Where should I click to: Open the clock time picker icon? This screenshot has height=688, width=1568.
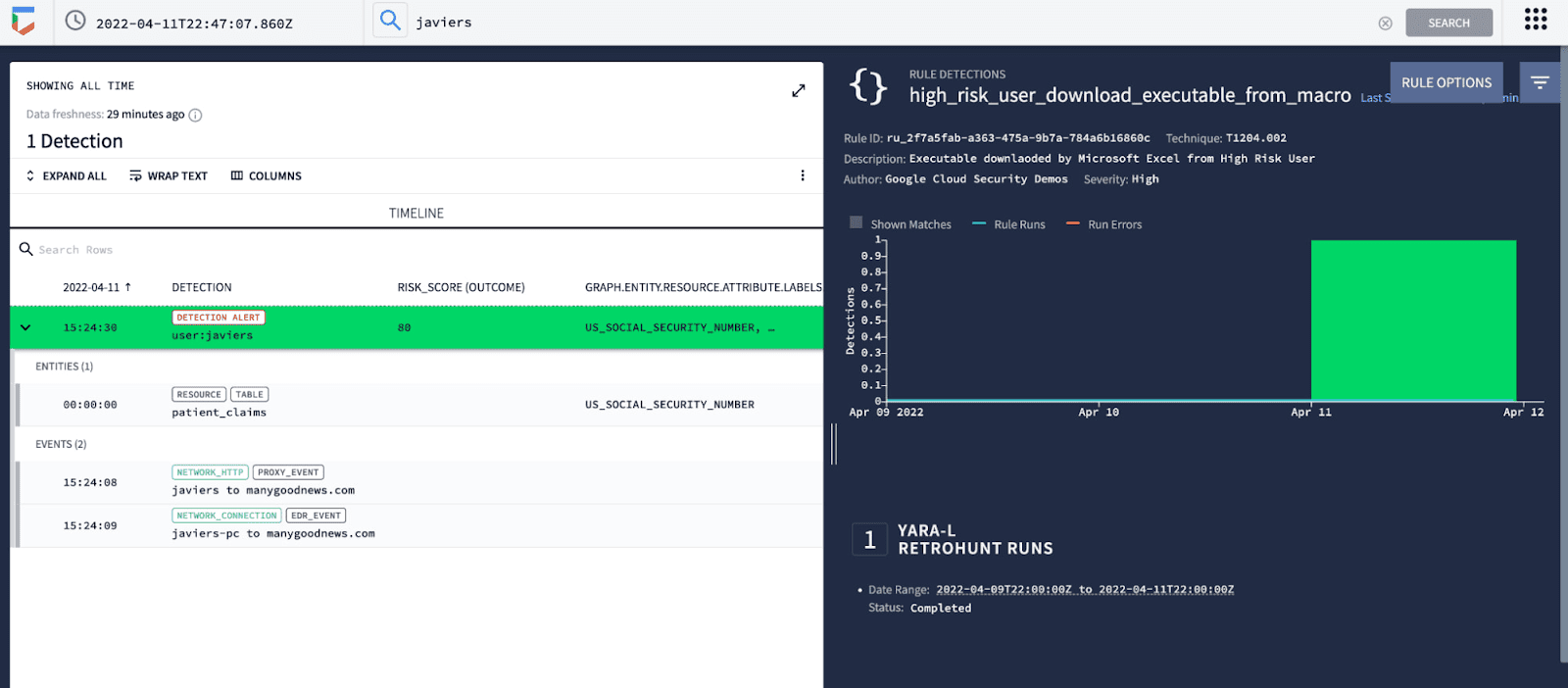(75, 21)
